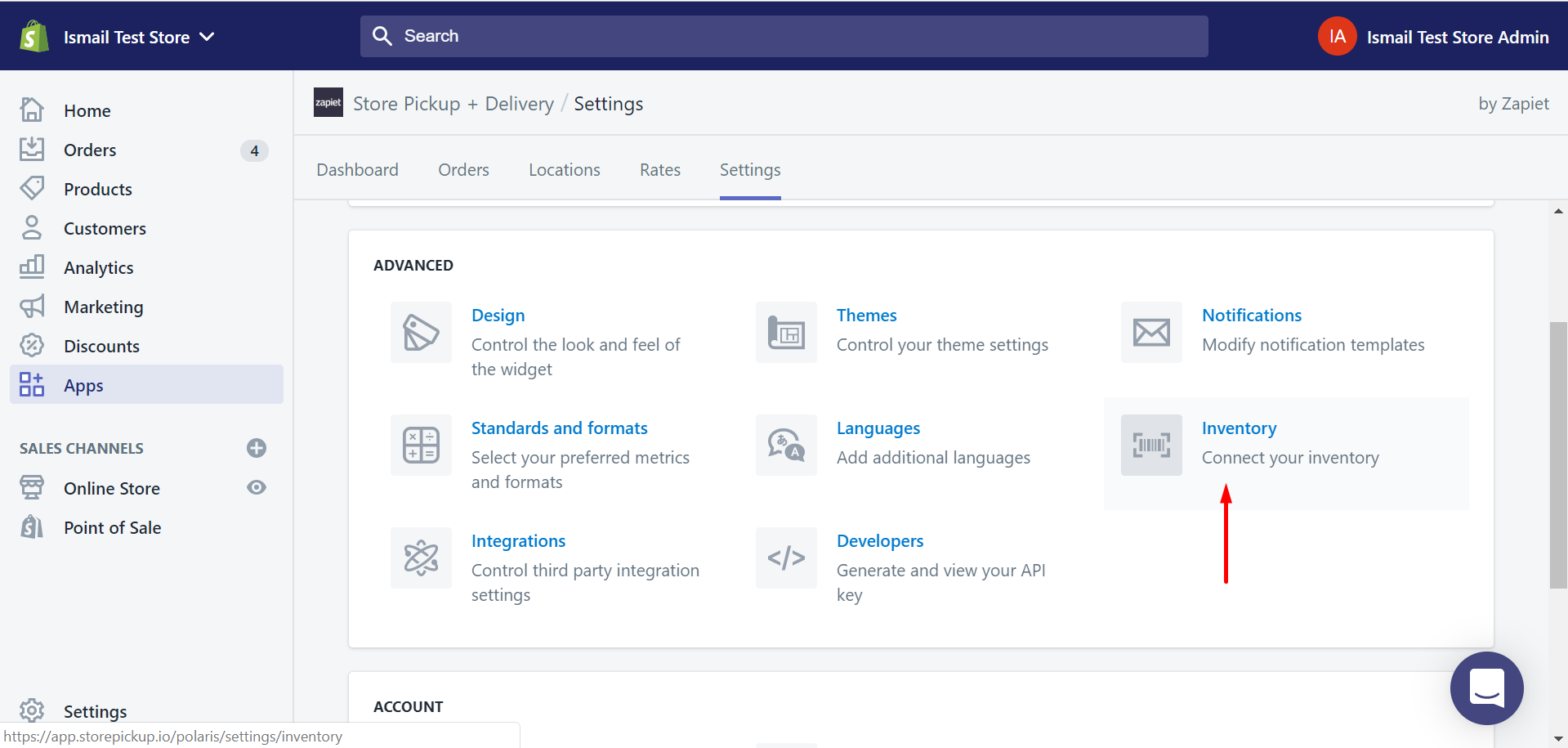Select the Settings tab
This screenshot has height=748, width=1568.
click(750, 169)
